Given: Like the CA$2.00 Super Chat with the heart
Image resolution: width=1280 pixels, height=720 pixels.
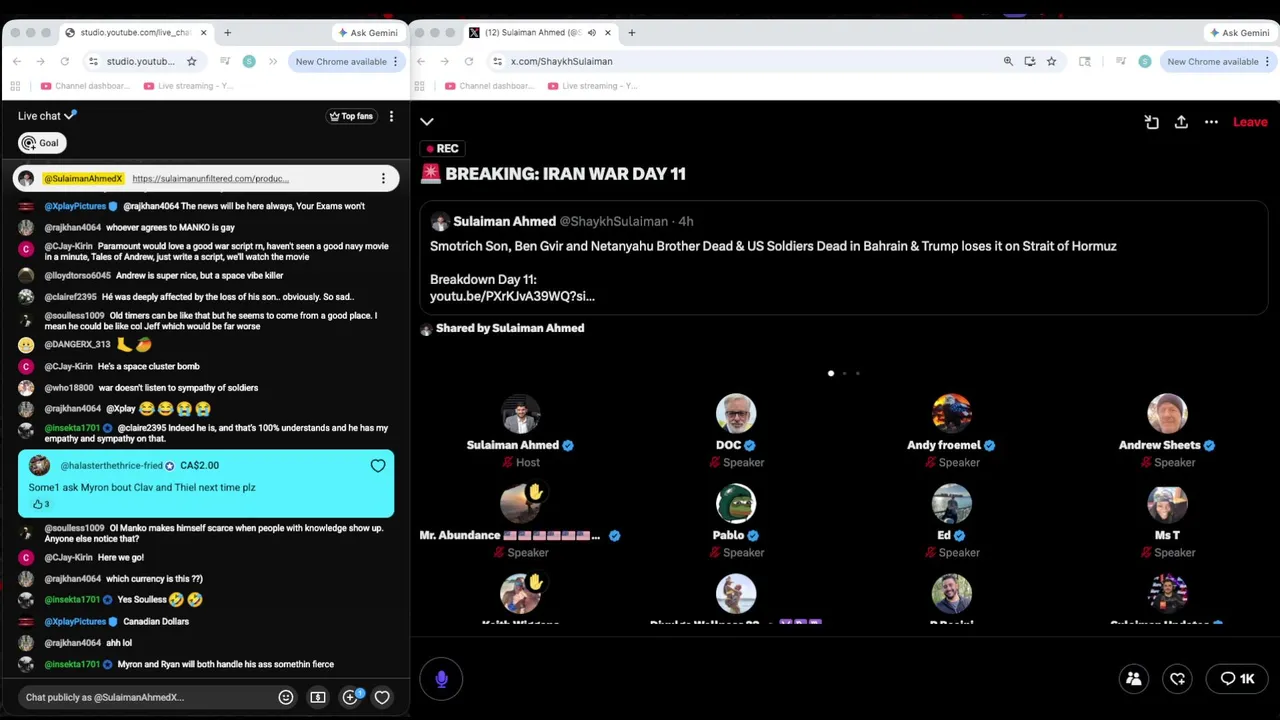Looking at the screenshot, I should tap(378, 466).
